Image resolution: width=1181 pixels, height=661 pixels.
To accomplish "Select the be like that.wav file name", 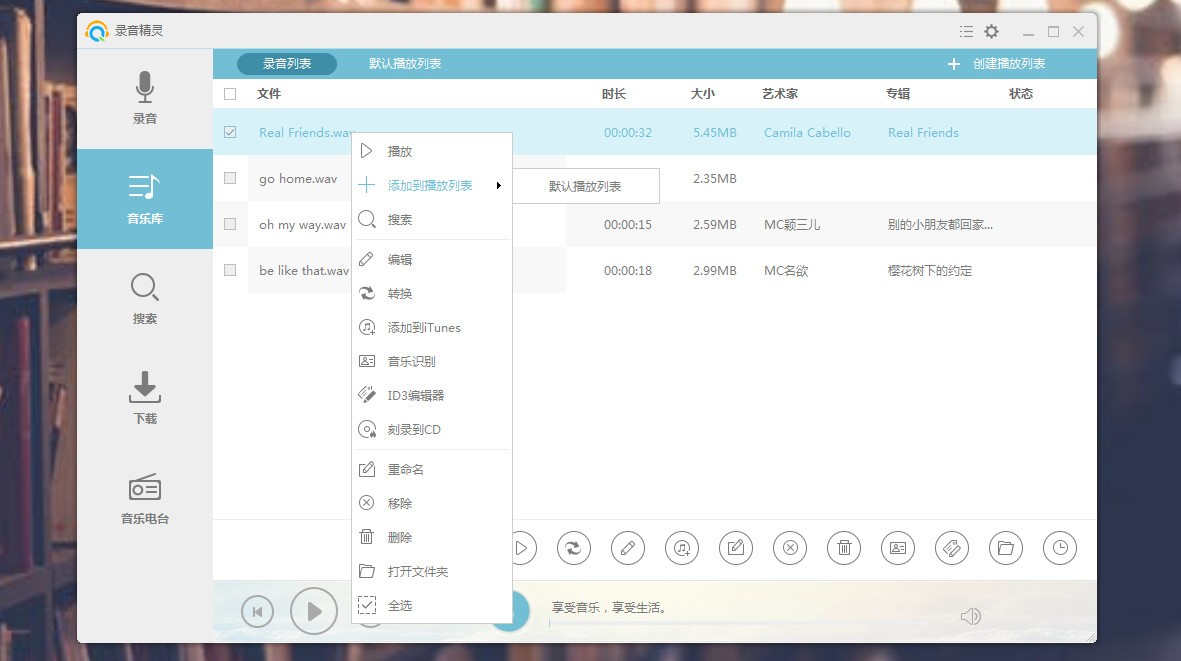I will pyautogui.click(x=304, y=271).
